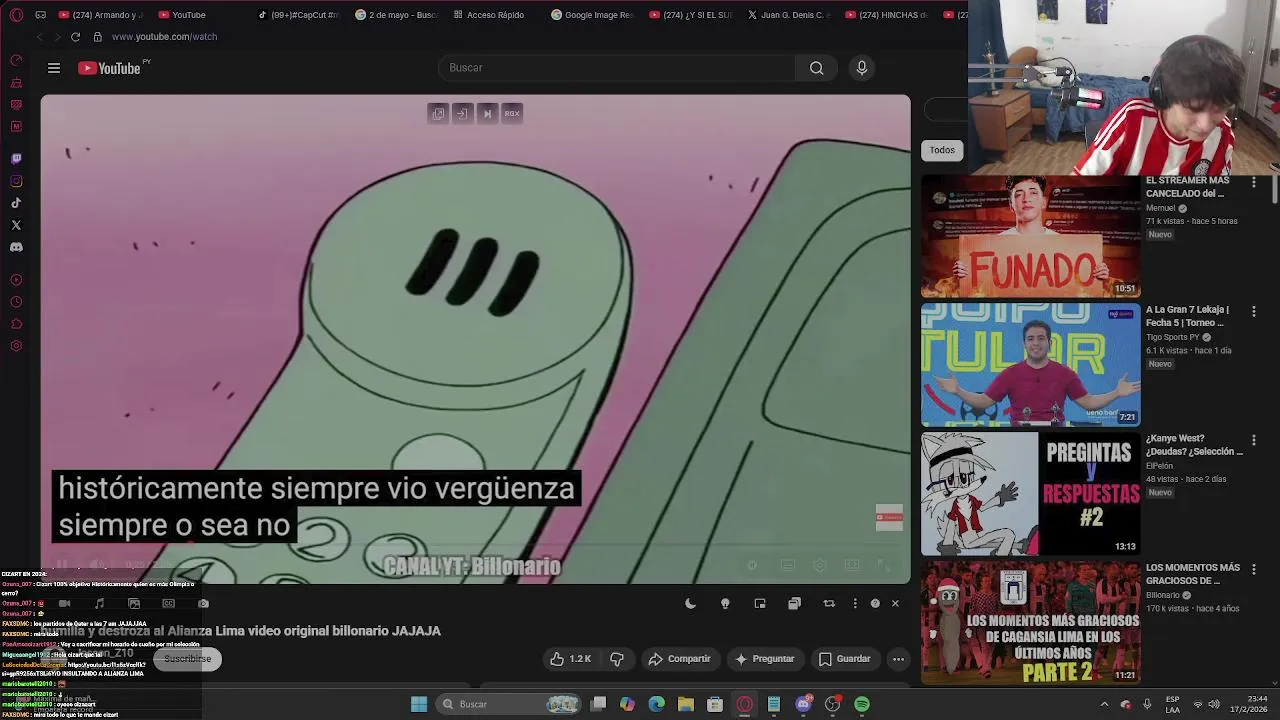This screenshot has width=1280, height=720.
Task: Start voice search with the microphone icon
Action: coord(862,68)
